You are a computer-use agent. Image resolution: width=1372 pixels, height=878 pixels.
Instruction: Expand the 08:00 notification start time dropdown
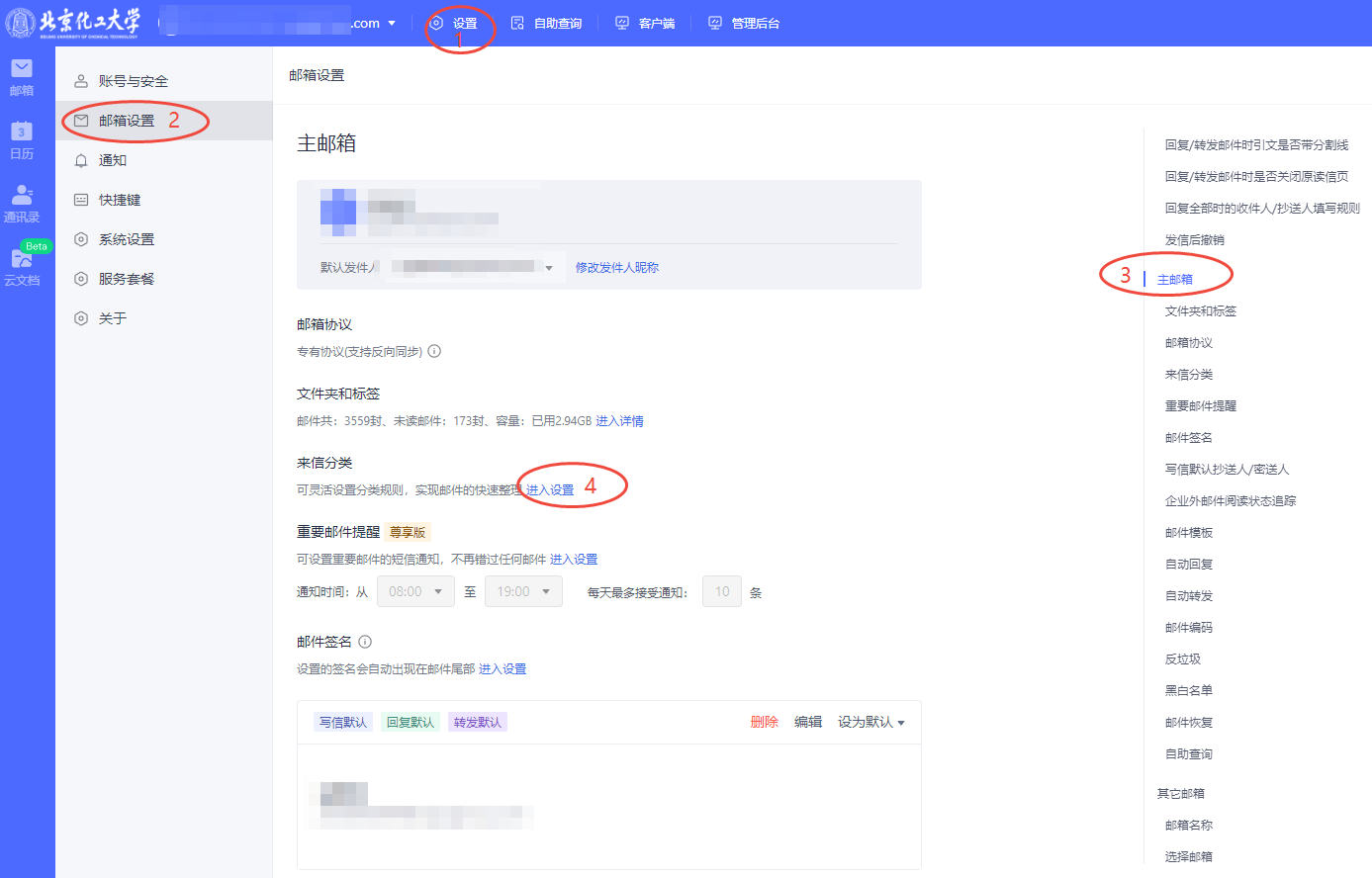(x=415, y=591)
